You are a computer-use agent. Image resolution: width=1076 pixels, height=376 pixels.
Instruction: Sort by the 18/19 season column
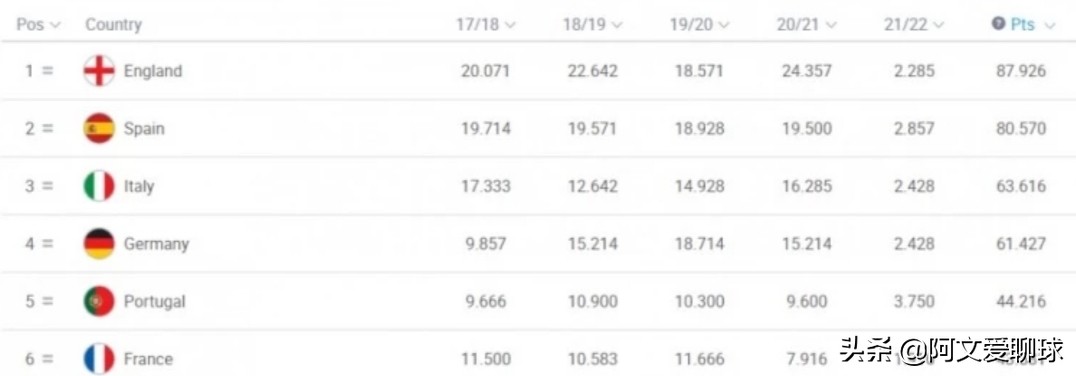coord(592,25)
